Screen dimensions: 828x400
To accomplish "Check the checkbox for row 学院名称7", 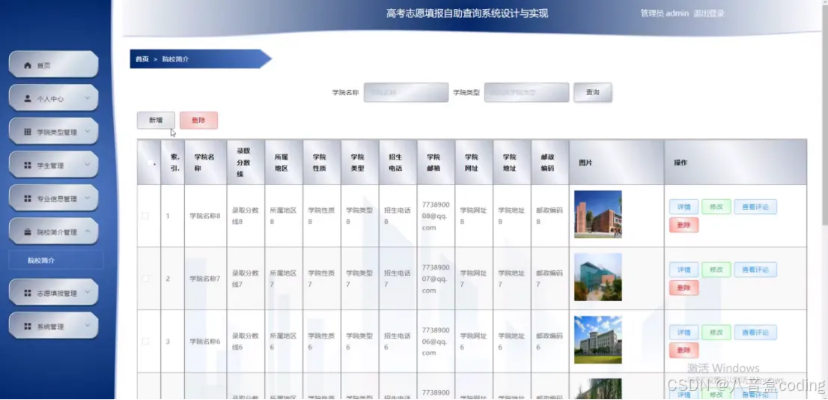I will [x=145, y=278].
